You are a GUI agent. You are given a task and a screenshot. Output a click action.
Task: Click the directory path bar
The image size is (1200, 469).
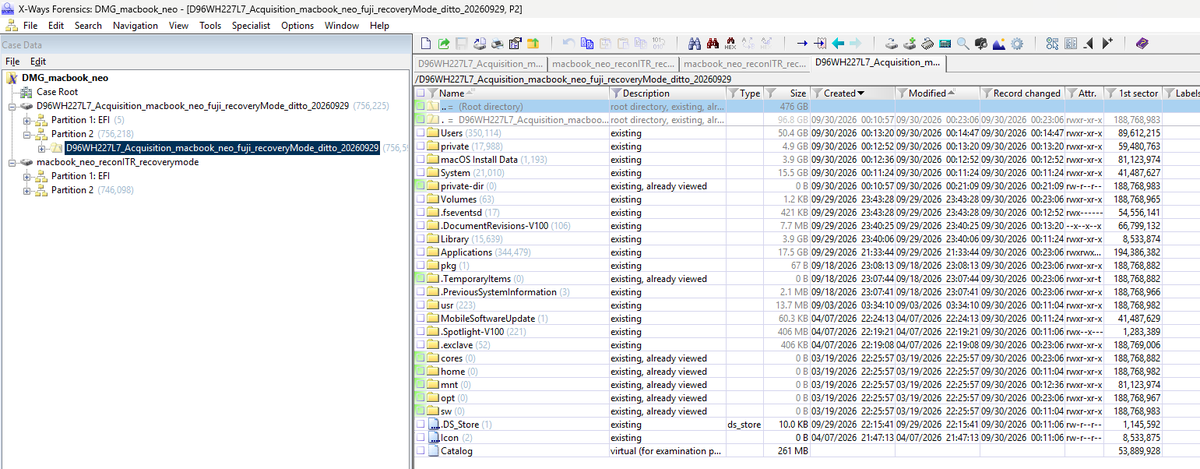[x=805, y=79]
